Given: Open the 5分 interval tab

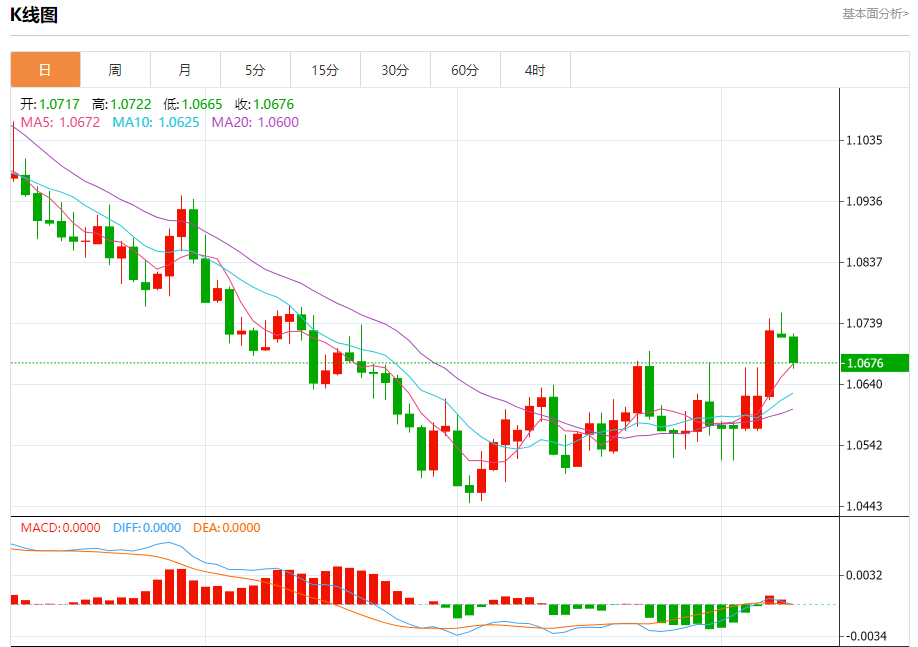Looking at the screenshot, I should coord(255,70).
